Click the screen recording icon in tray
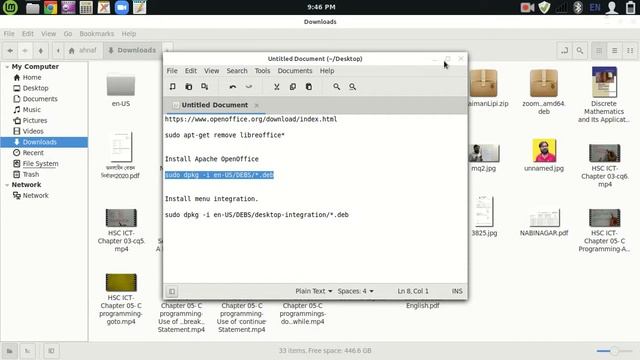This screenshot has width=640, height=360. pos(527,7)
